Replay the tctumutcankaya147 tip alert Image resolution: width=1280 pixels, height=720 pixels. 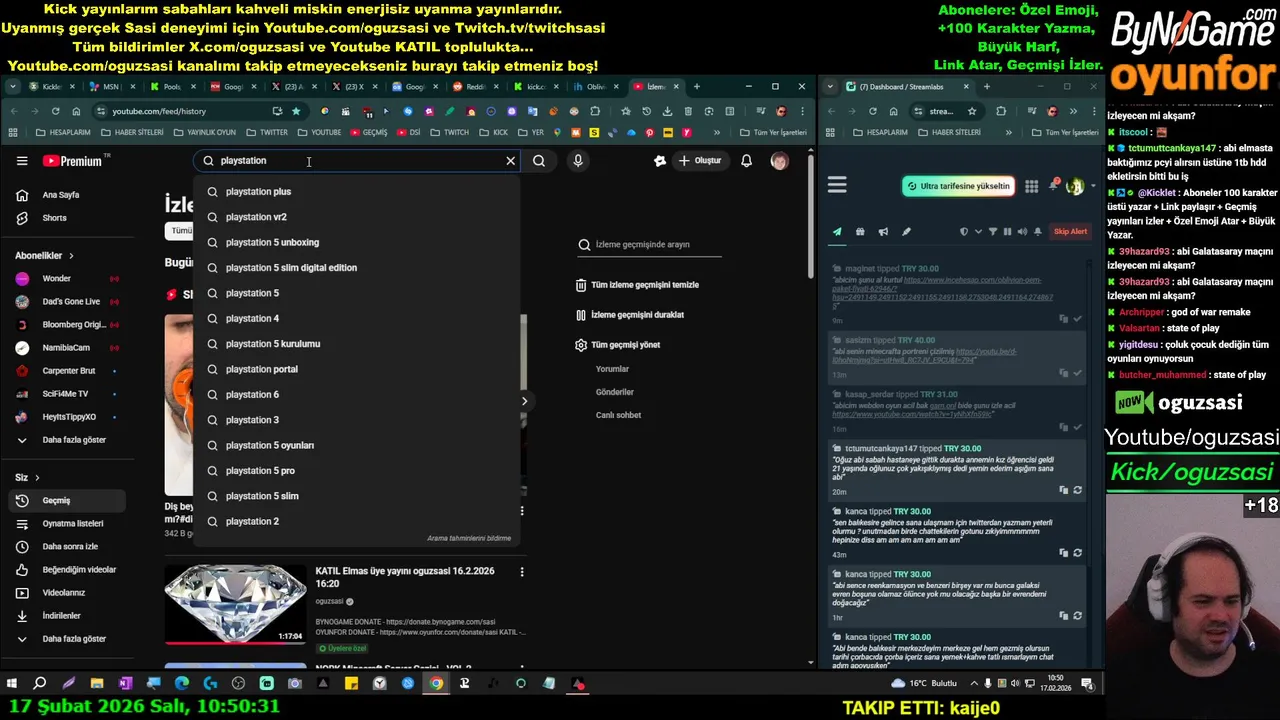click(1077, 490)
